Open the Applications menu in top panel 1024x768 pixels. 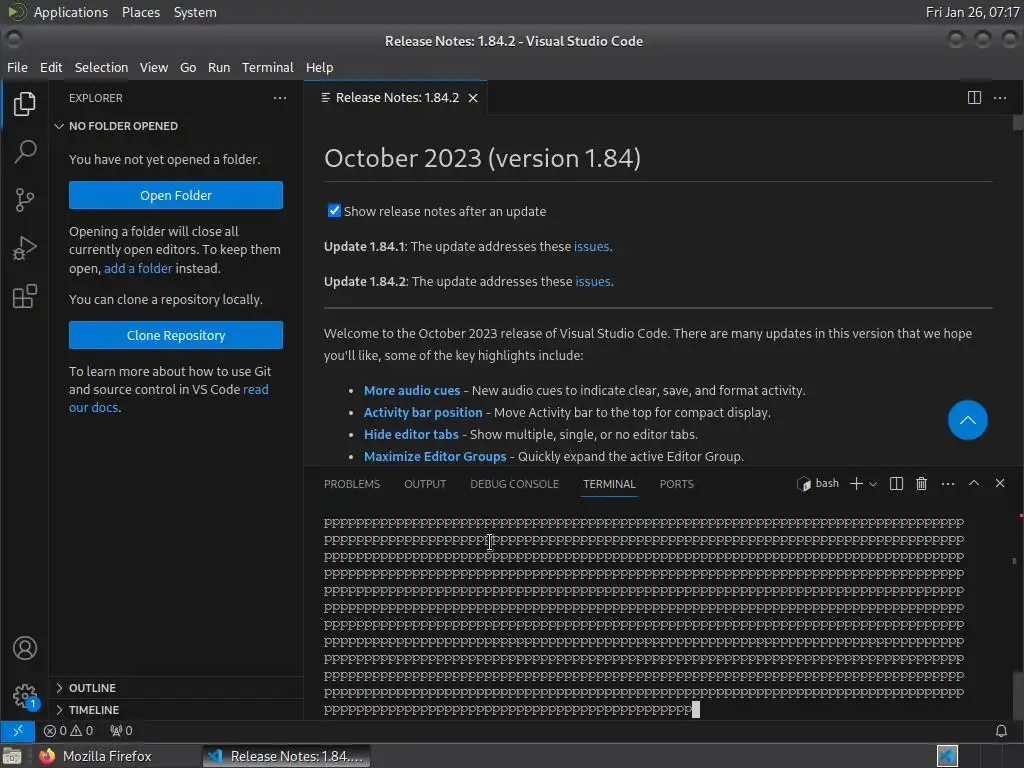pyautogui.click(x=71, y=12)
